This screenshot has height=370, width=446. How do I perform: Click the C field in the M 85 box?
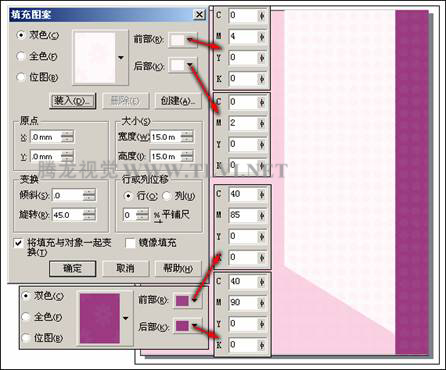click(x=243, y=194)
